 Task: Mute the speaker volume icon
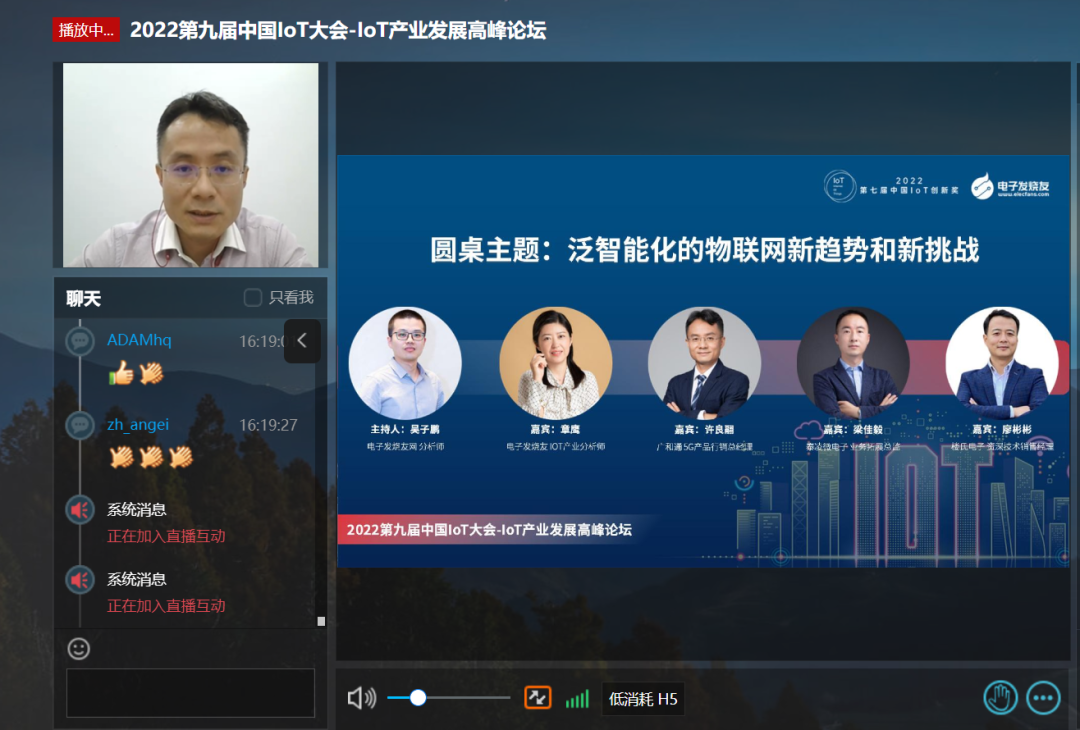pyautogui.click(x=361, y=698)
